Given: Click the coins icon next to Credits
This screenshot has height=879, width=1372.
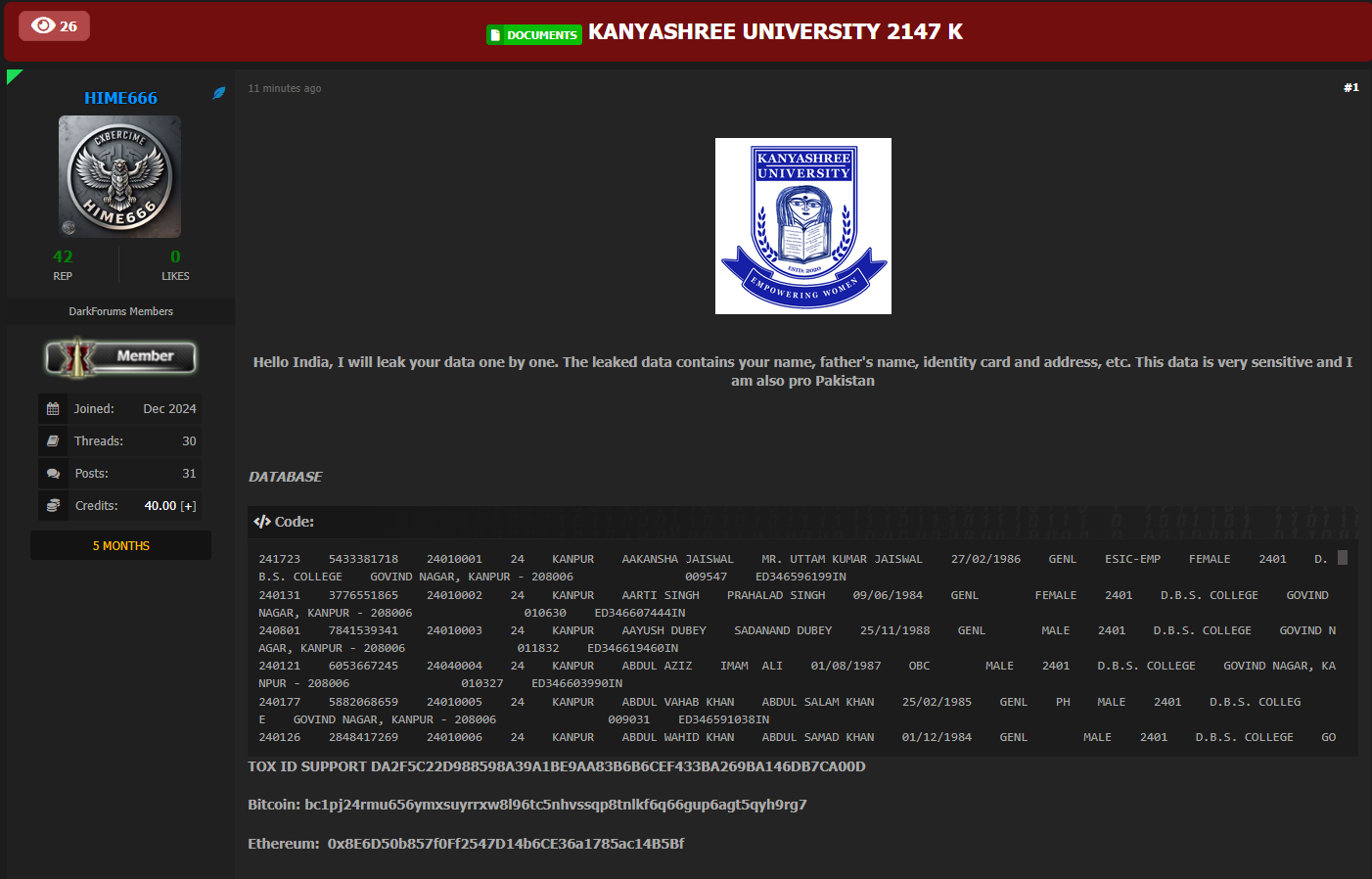Looking at the screenshot, I should (x=53, y=506).
